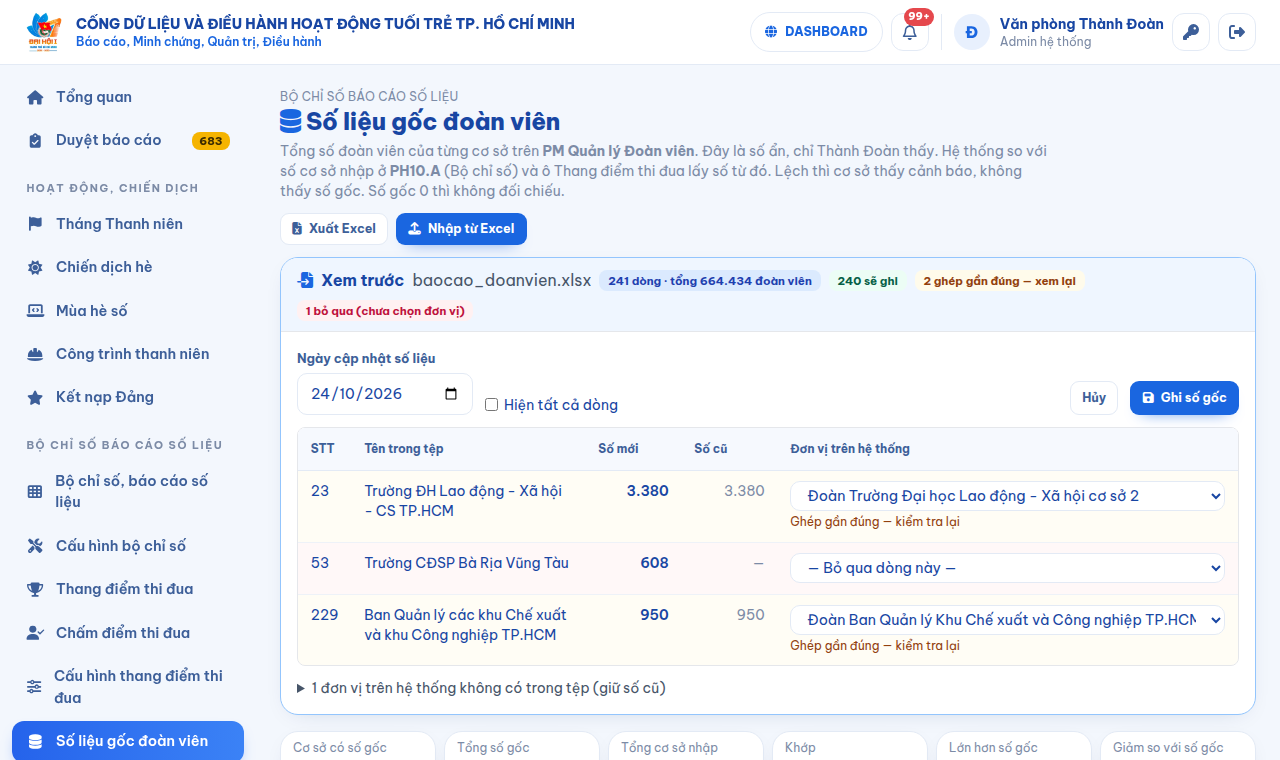The image size is (1280, 760).
Task: Tick the Hiện tất cả dòng checkbox
Action: point(491,405)
